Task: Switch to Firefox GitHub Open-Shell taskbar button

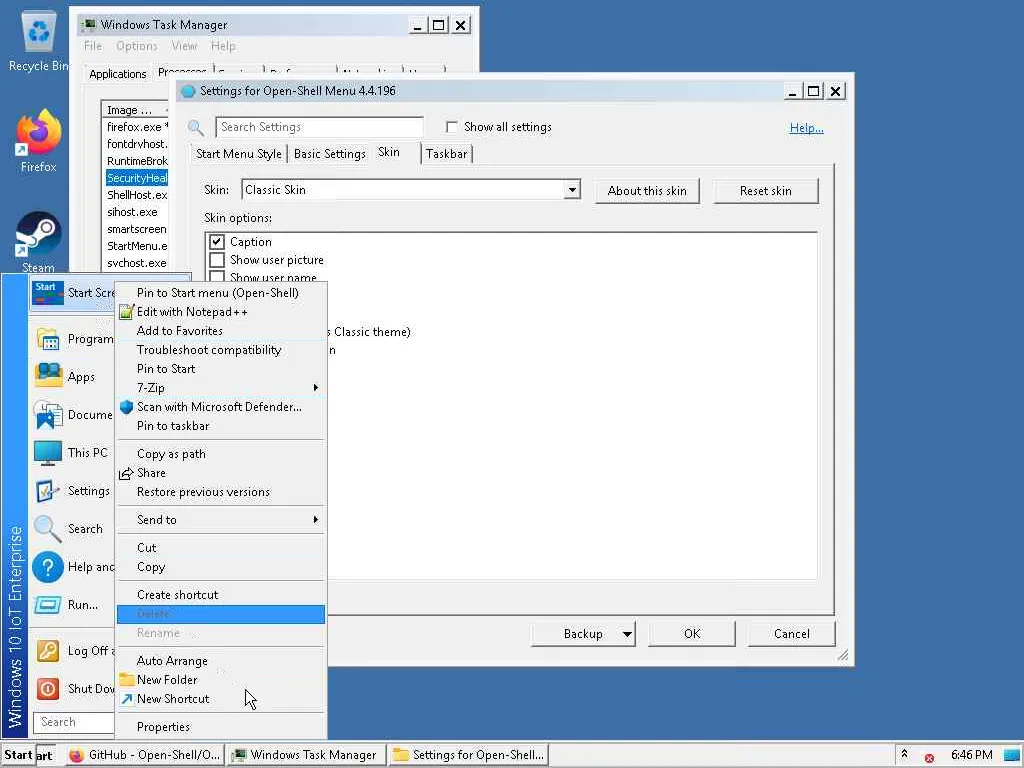Action: (x=145, y=755)
